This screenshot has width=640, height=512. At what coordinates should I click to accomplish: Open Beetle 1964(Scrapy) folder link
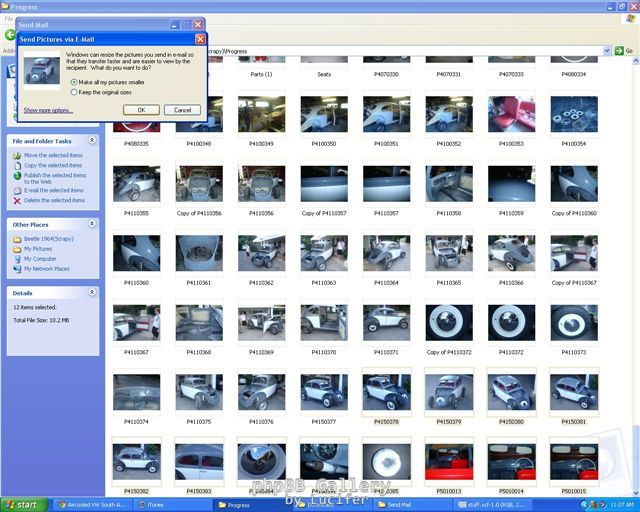pyautogui.click(x=49, y=239)
